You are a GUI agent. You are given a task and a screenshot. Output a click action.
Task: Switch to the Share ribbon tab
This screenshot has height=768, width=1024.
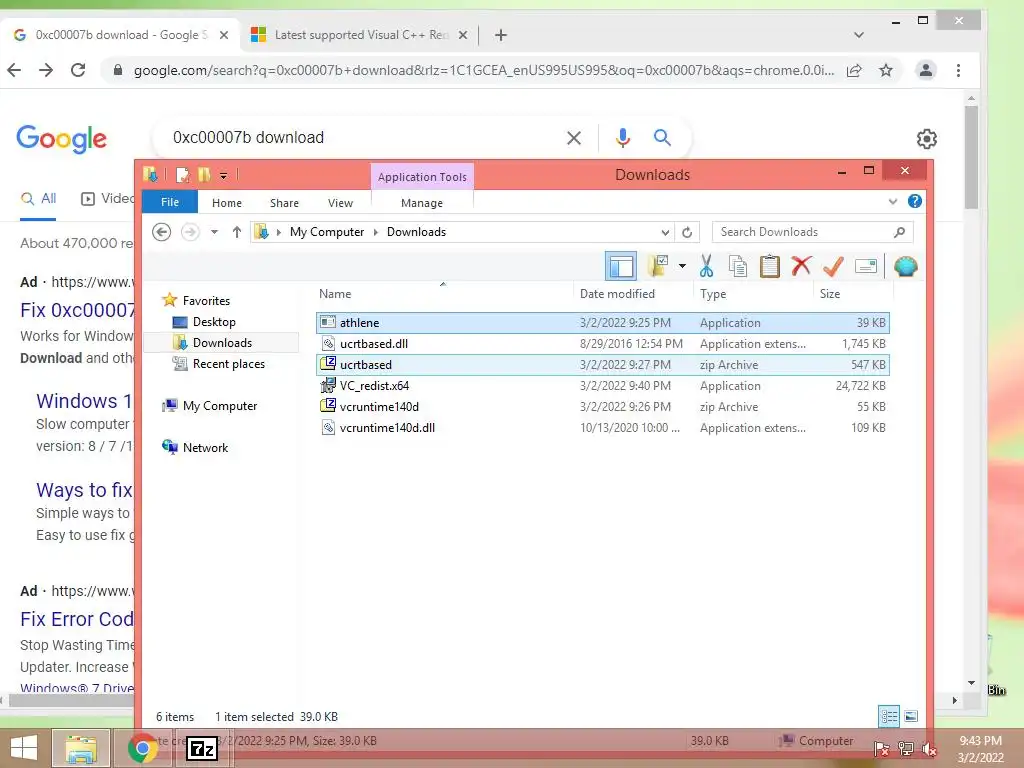coord(284,203)
